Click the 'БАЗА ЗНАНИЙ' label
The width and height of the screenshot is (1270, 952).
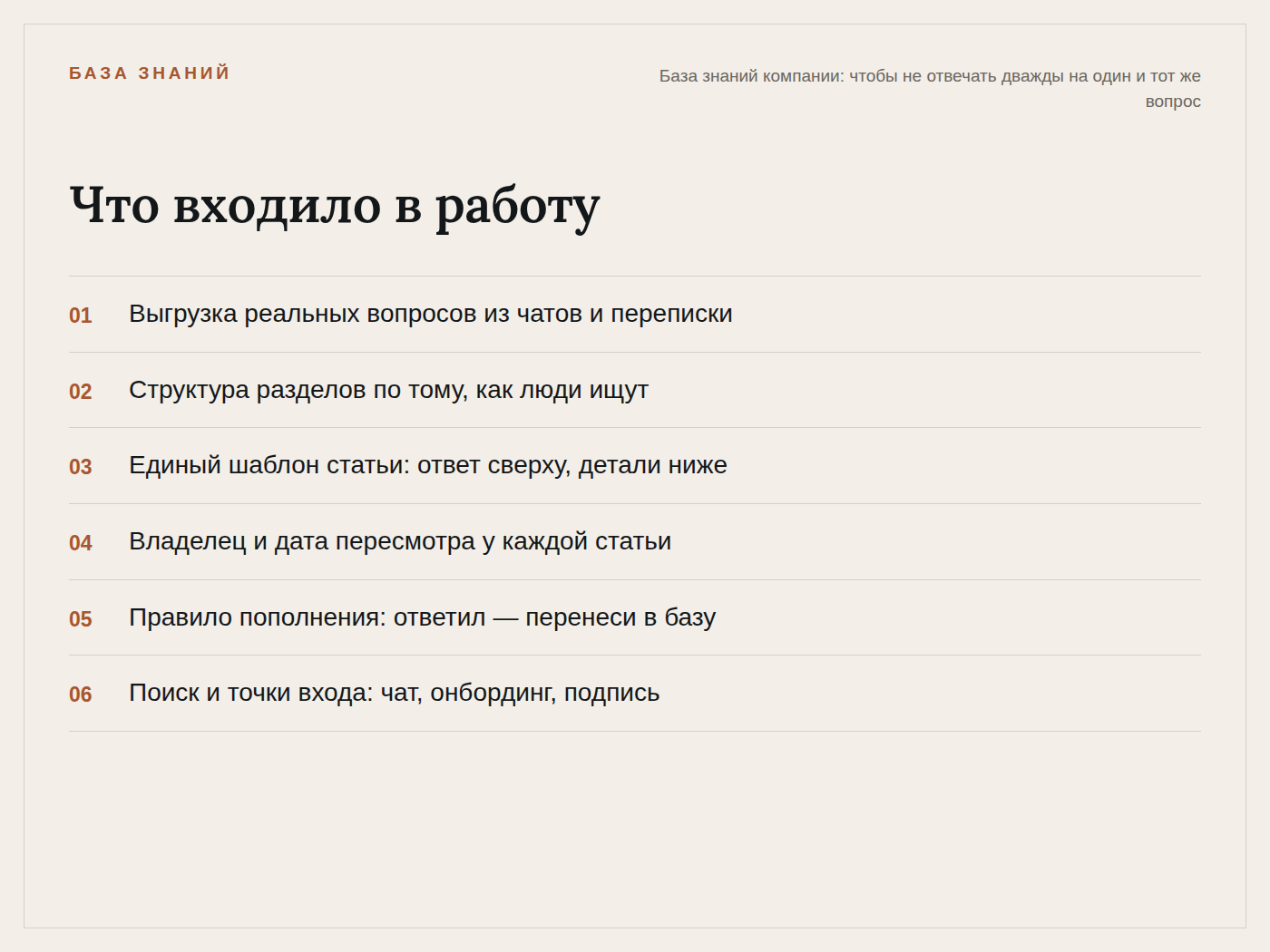tap(150, 73)
